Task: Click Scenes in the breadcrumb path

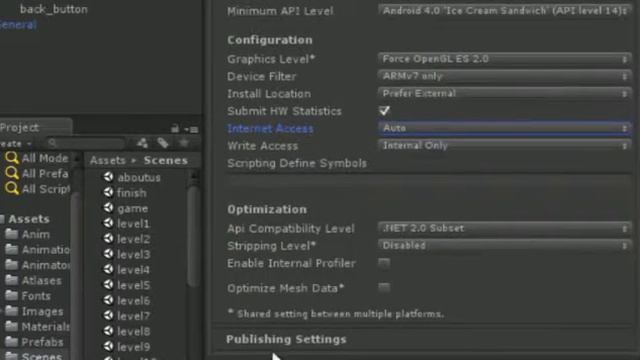Action: [166, 160]
